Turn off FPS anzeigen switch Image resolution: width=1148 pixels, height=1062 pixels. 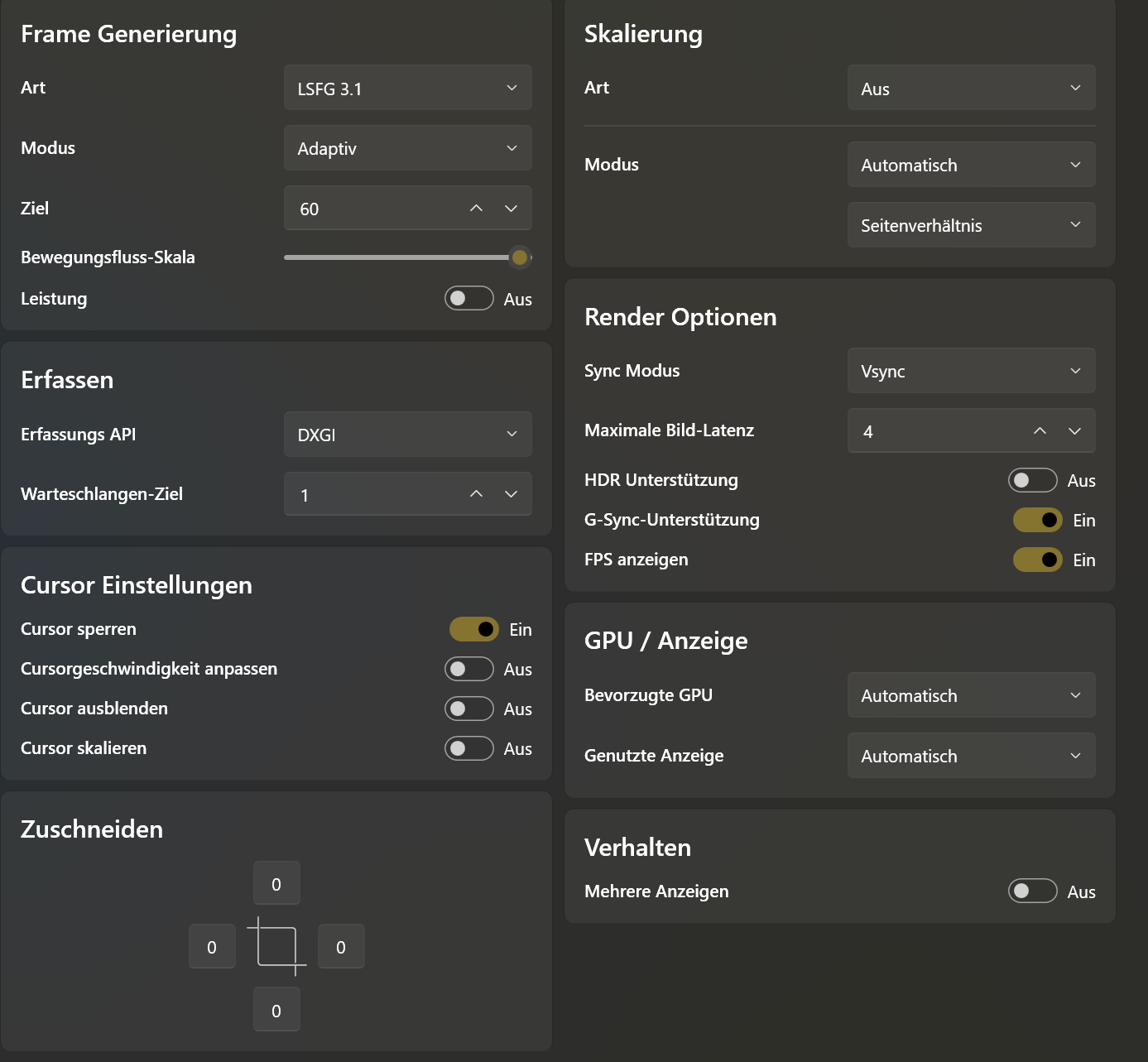click(1037, 560)
